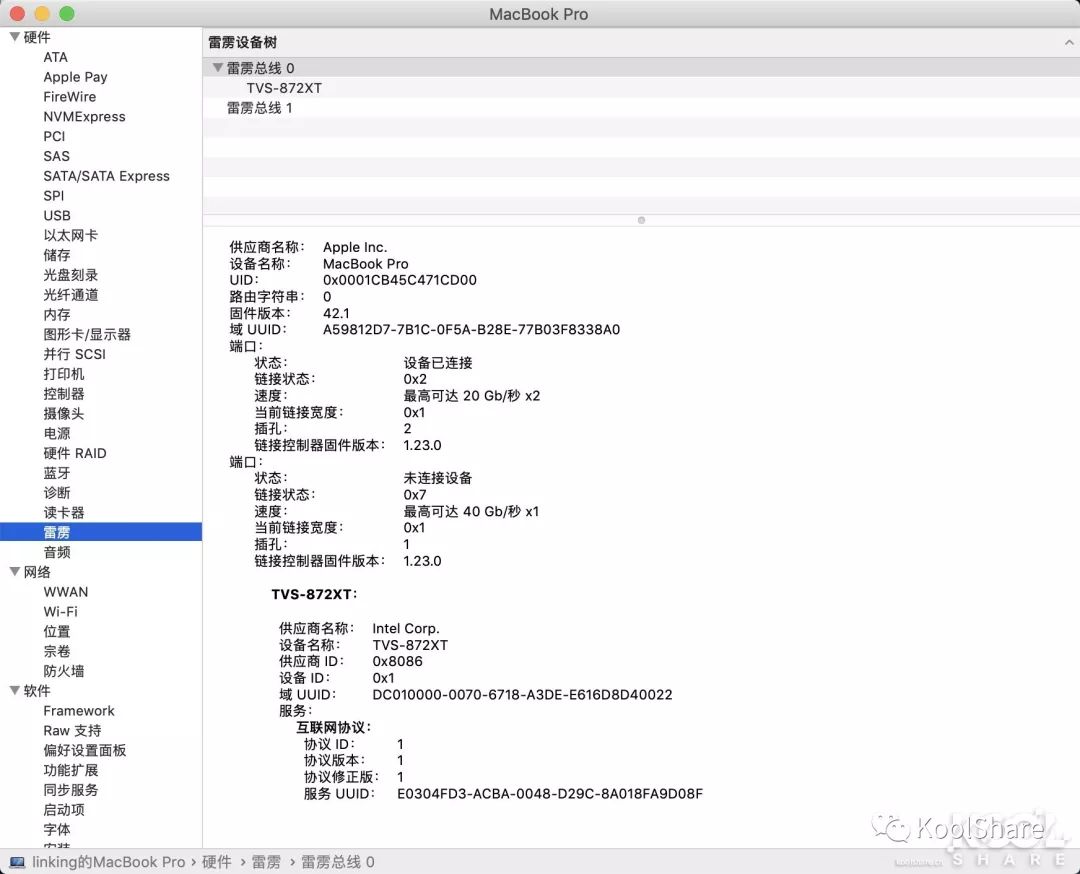The width and height of the screenshot is (1080, 874).
Task: Select NVMExpress in the sidebar
Action: coord(84,116)
